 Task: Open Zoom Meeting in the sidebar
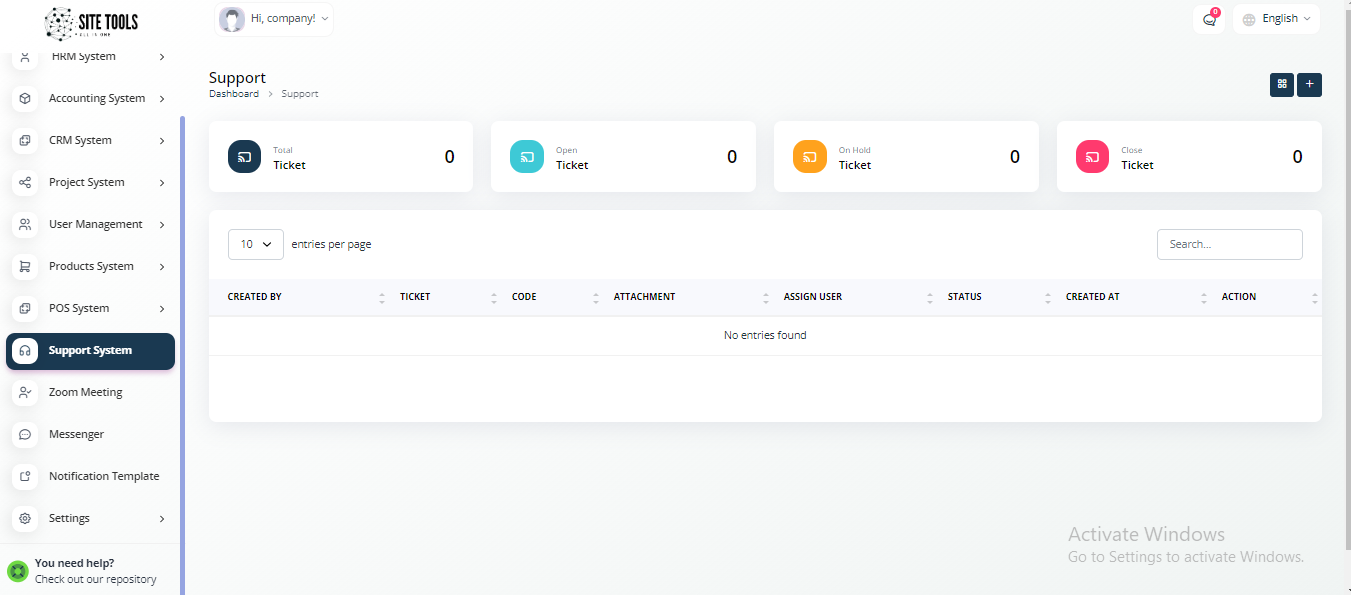85,393
